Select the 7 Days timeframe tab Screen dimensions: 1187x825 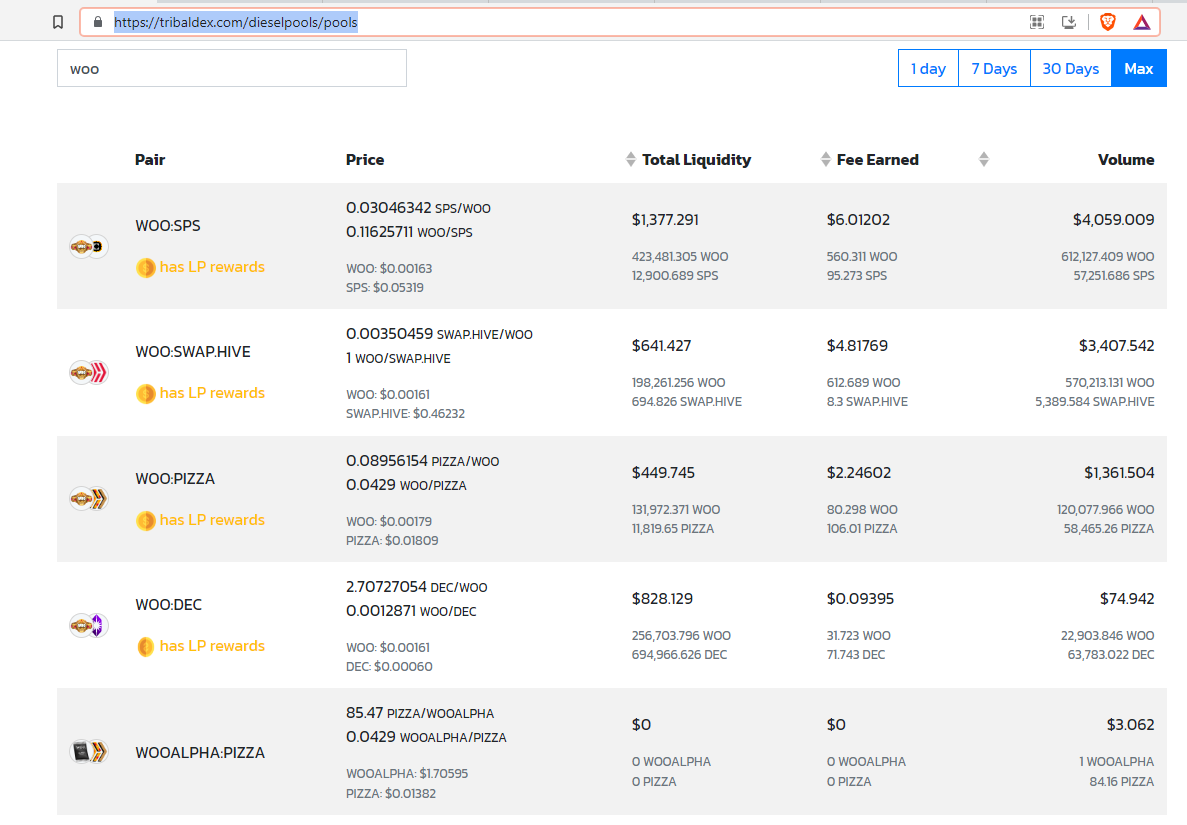click(x=994, y=68)
